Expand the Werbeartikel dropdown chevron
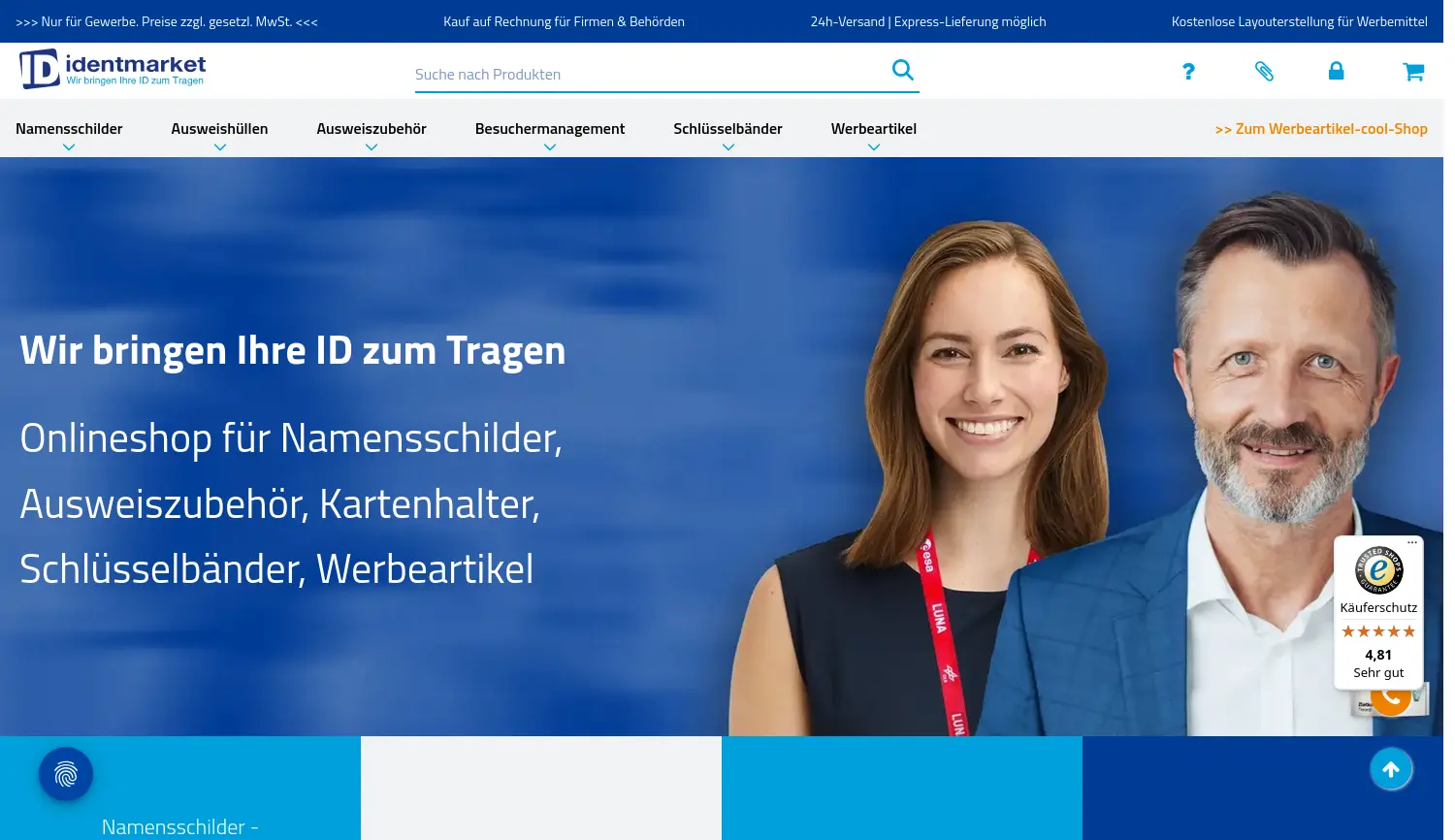 point(873,146)
